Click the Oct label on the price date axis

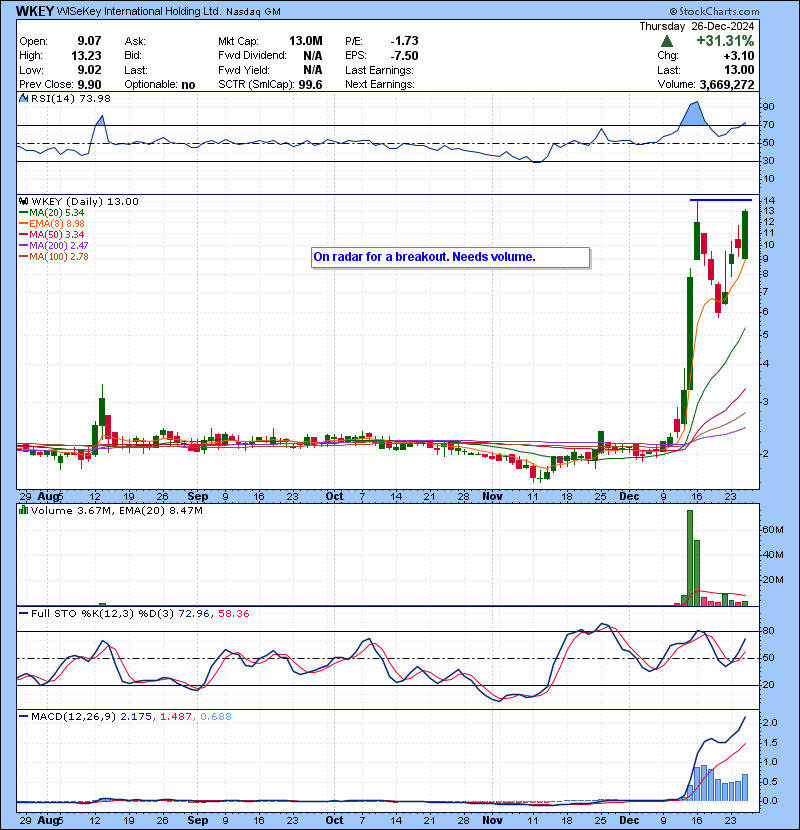pyautogui.click(x=334, y=496)
